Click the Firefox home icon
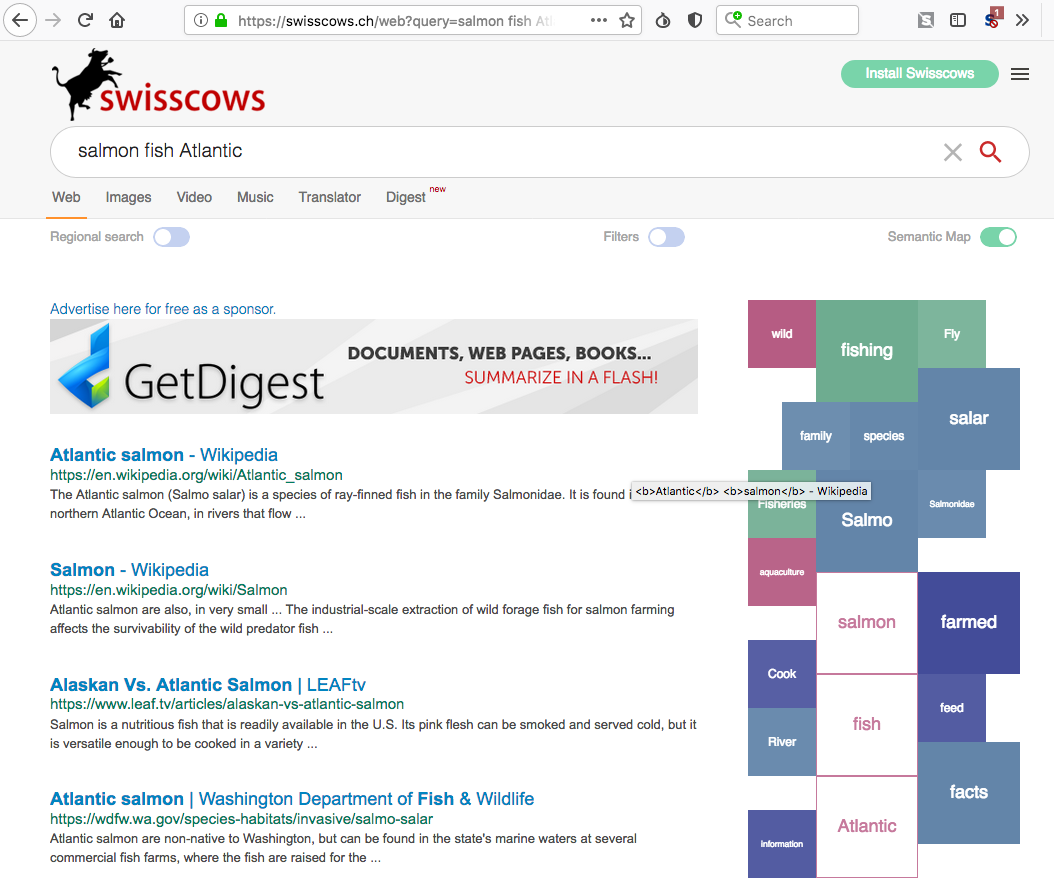The image size is (1054, 878). point(116,19)
